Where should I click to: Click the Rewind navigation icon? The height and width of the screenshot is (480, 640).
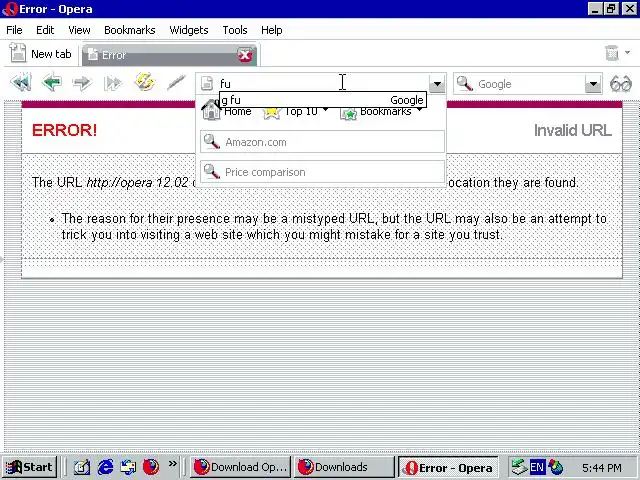(21, 83)
